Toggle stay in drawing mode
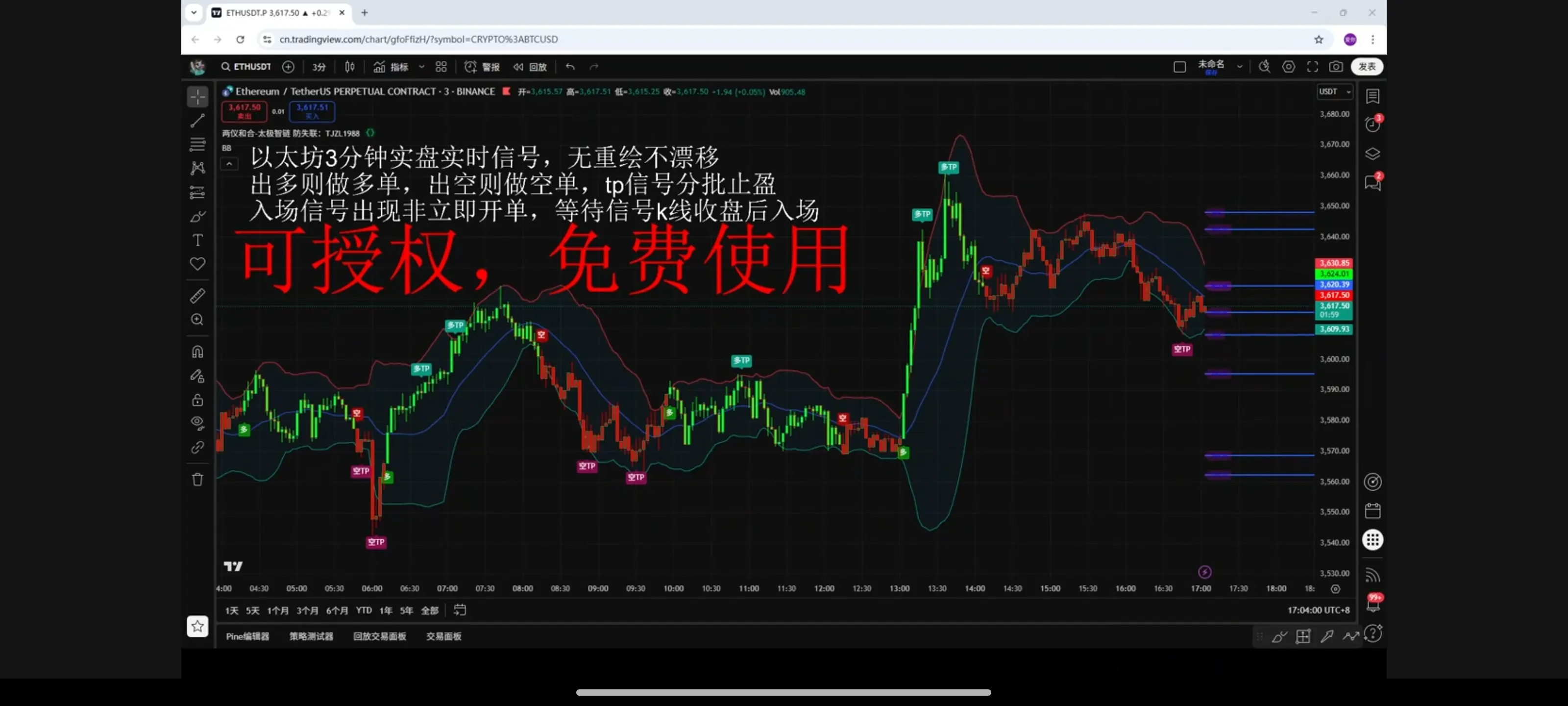Screen dimensions: 1568x706 pos(197,376)
